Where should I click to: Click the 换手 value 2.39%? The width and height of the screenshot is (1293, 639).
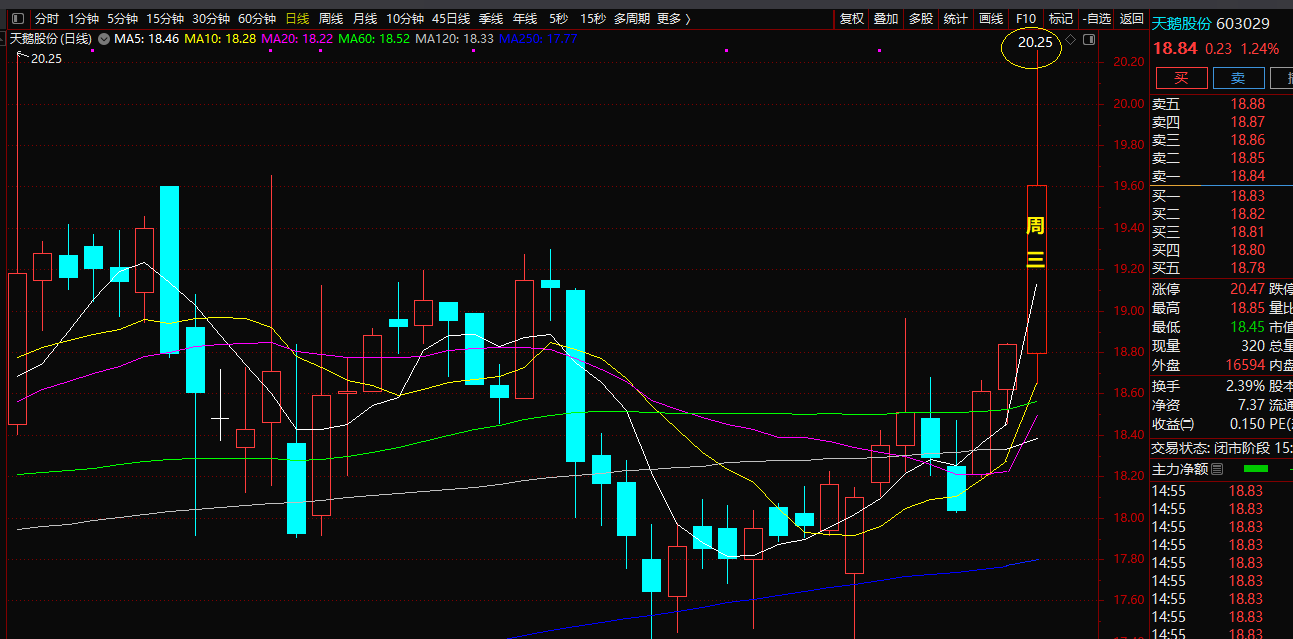1245,385
